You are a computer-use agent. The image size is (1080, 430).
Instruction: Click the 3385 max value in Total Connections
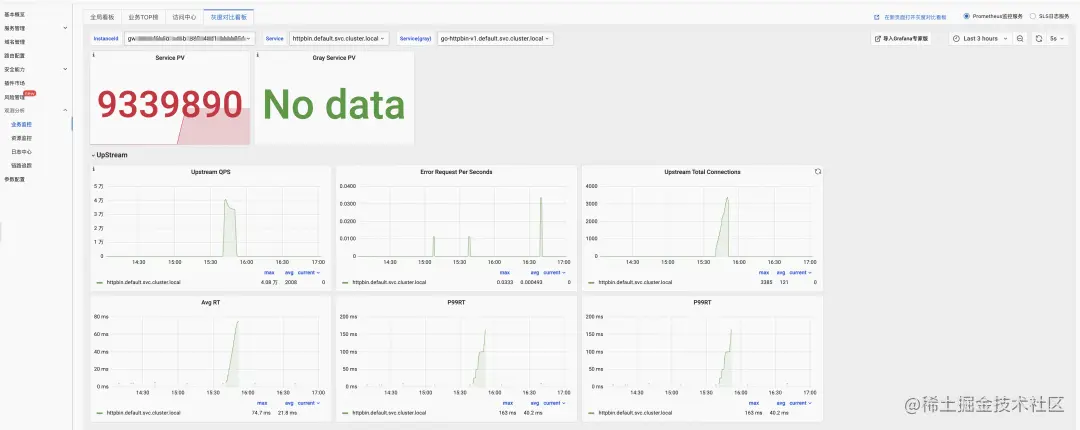766,283
